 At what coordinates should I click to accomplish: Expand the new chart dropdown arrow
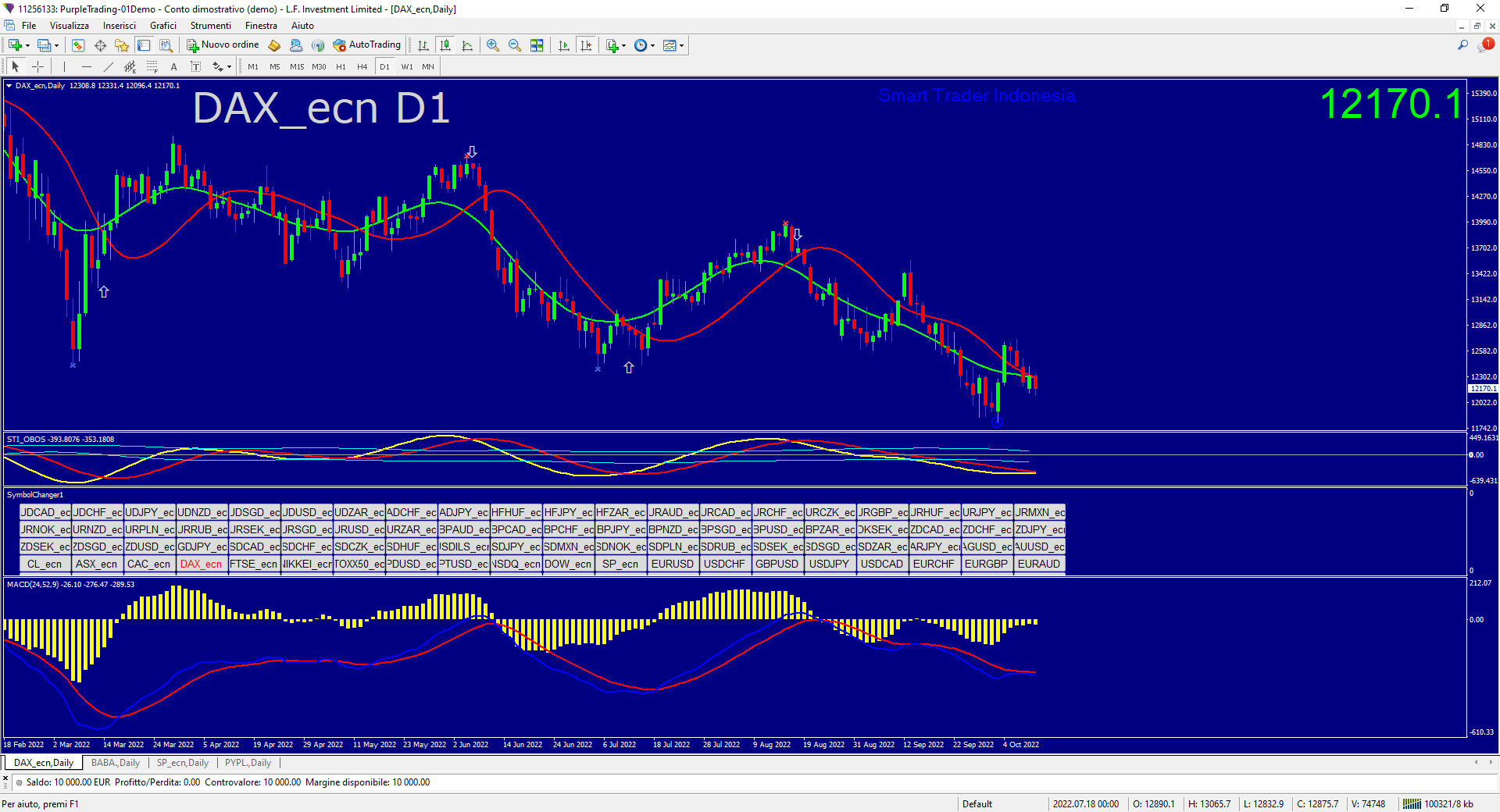point(27,45)
